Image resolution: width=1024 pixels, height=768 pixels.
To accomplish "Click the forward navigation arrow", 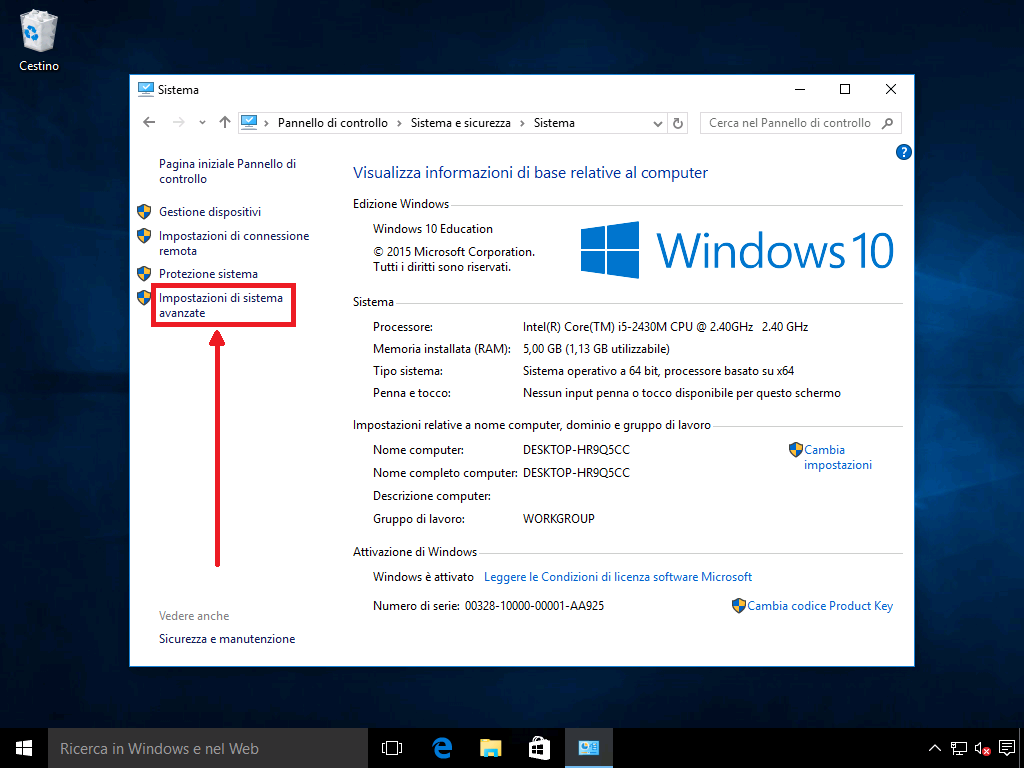I will 178,122.
